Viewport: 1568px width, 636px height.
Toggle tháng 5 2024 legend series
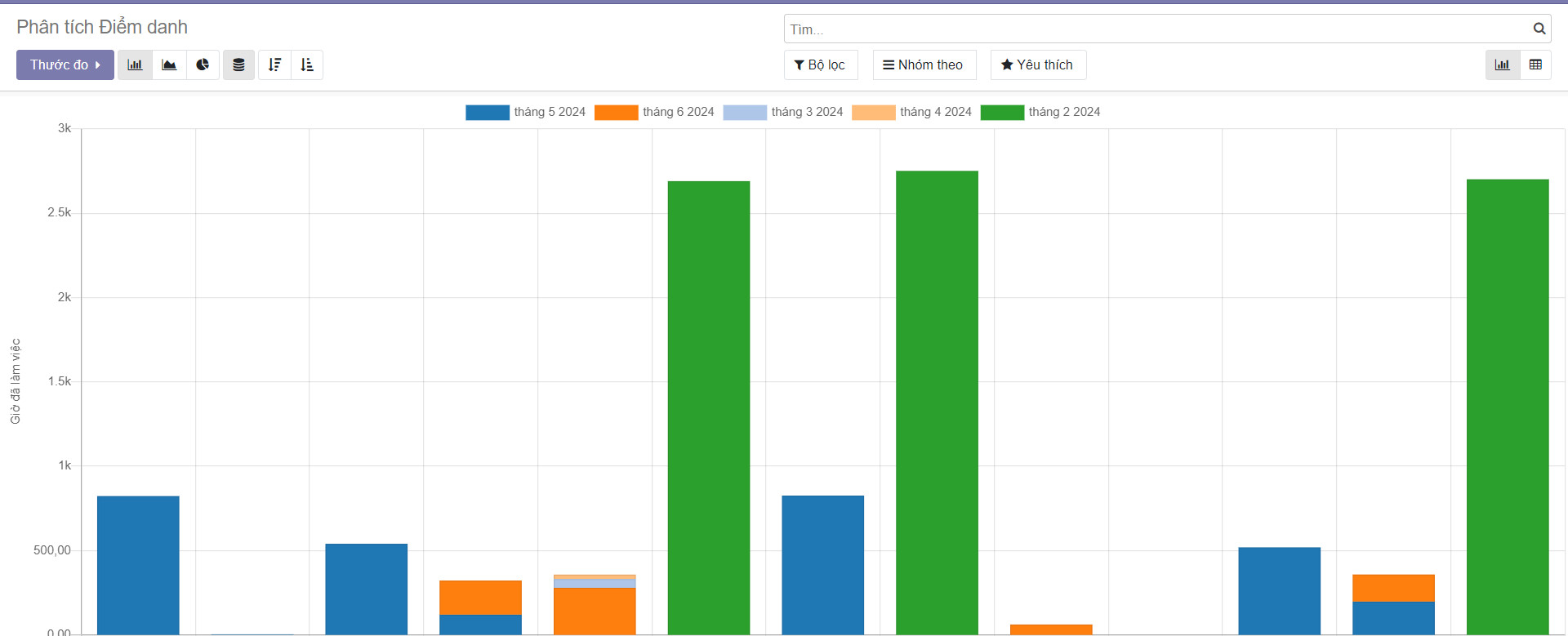click(549, 112)
